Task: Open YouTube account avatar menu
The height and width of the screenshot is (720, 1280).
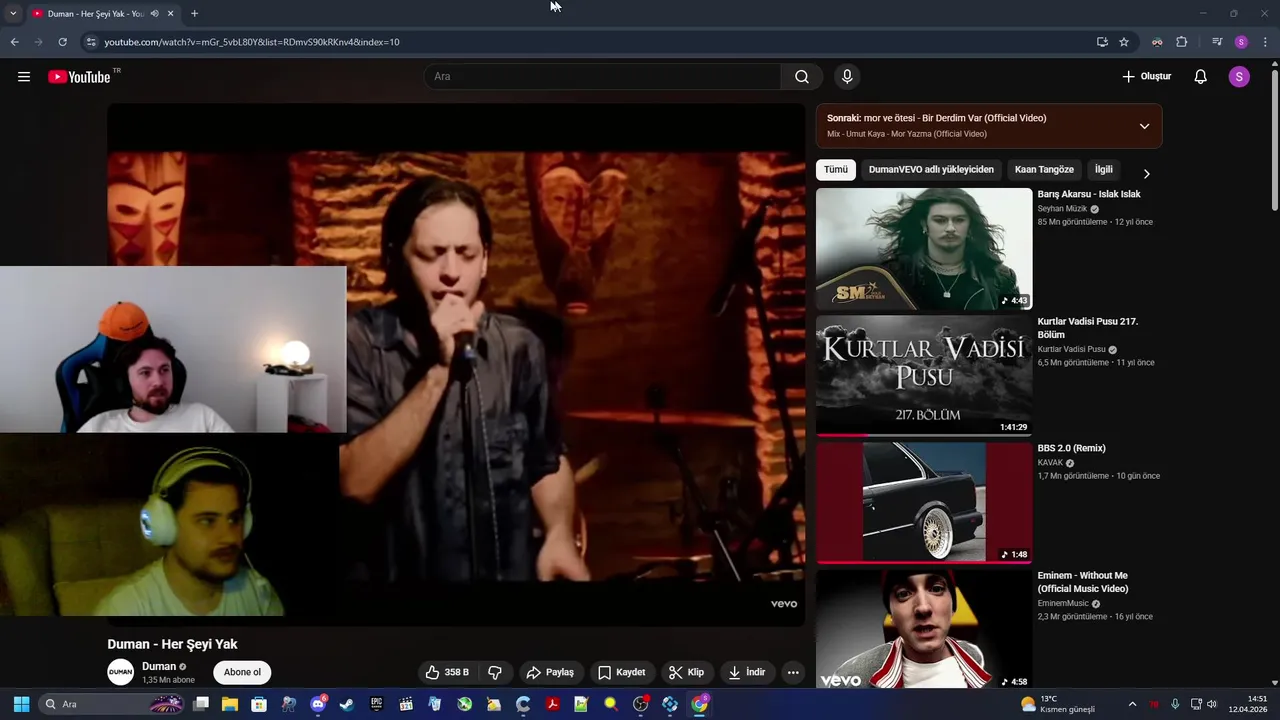Action: 1239,77
